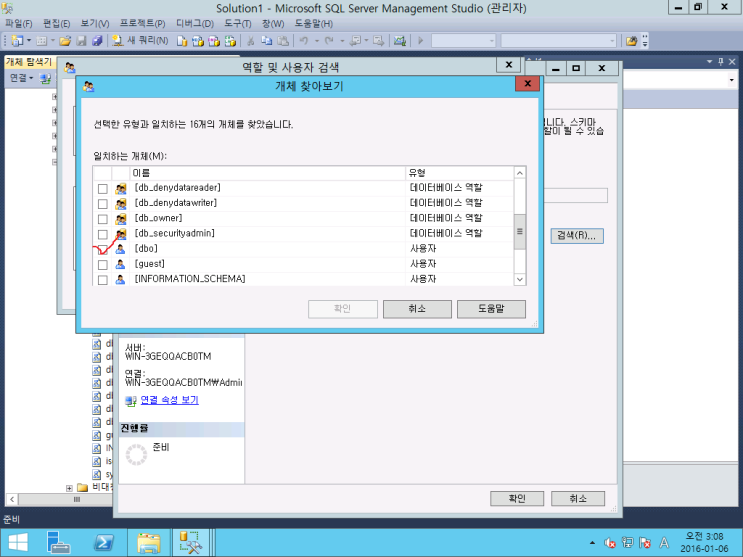This screenshot has width=743, height=557.
Task: Click 도움말 in the 개체 찾아보기 dialog
Action: click(x=491, y=309)
